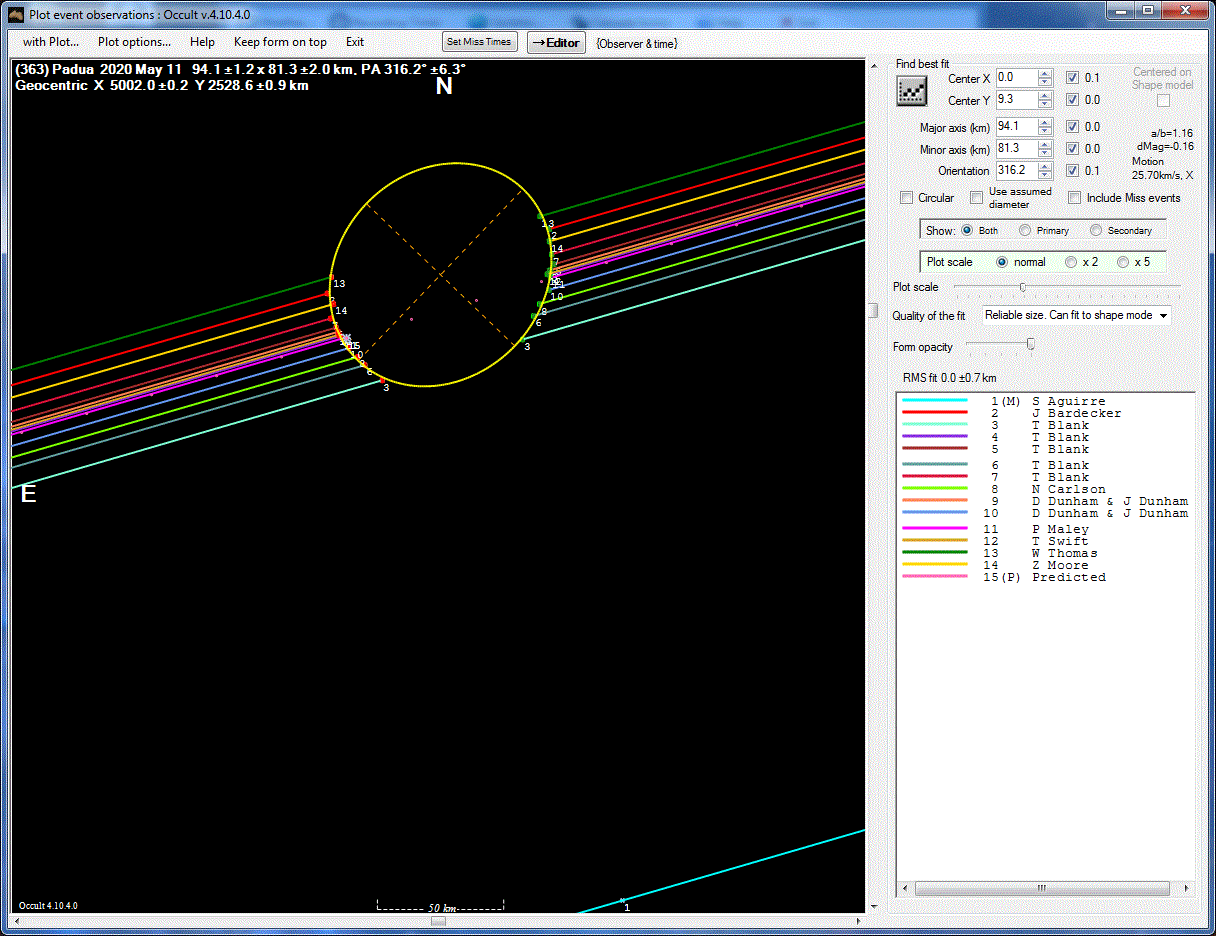The height and width of the screenshot is (936, 1216).
Task: Toggle the Center Y fit checkbox
Action: click(1072, 100)
